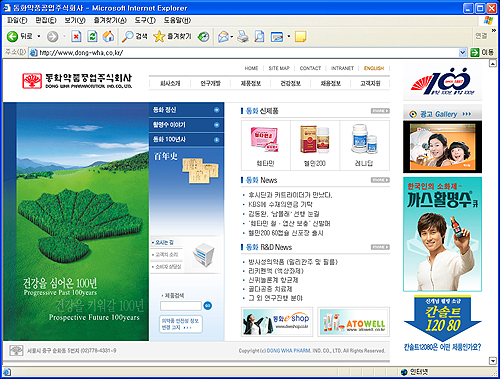Stop page loading with red X icon

click(76, 36)
